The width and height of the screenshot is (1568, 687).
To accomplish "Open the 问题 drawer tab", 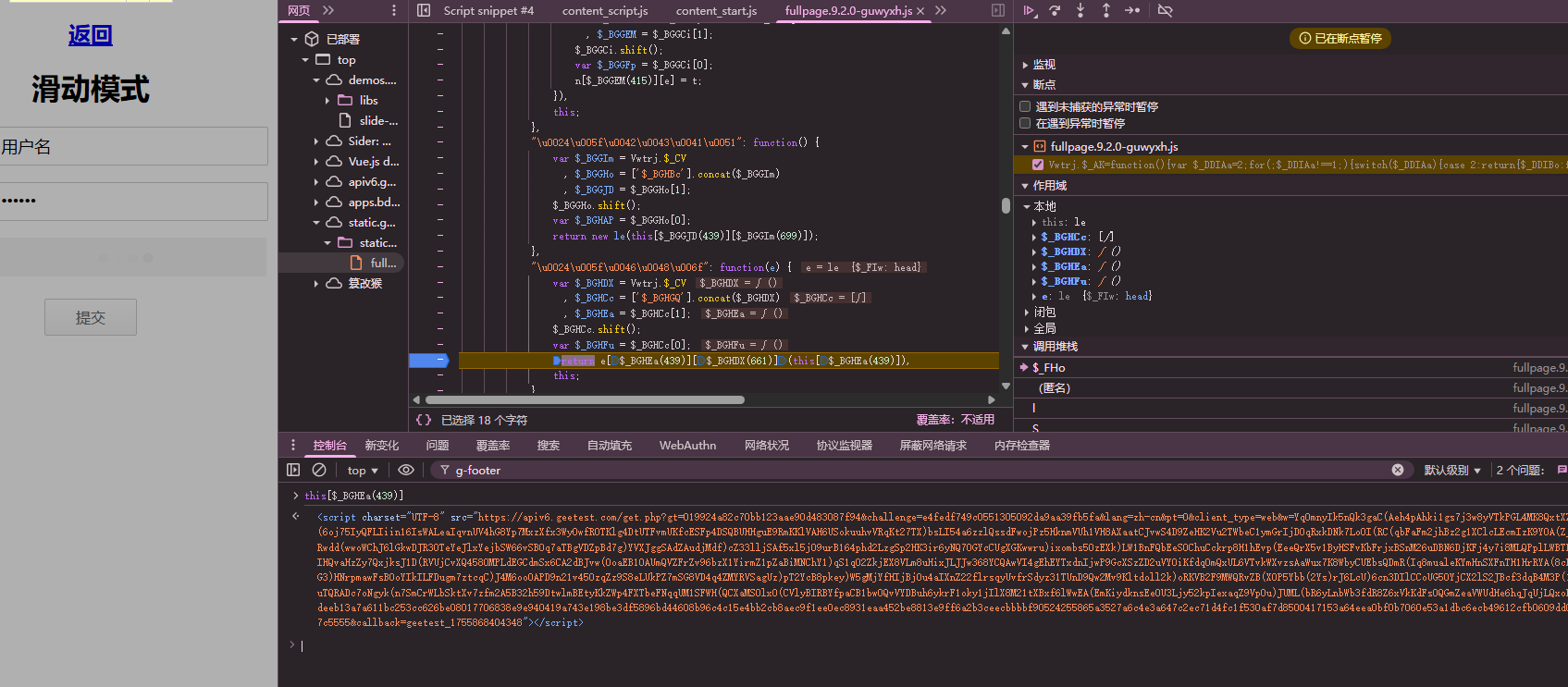I will tap(438, 445).
